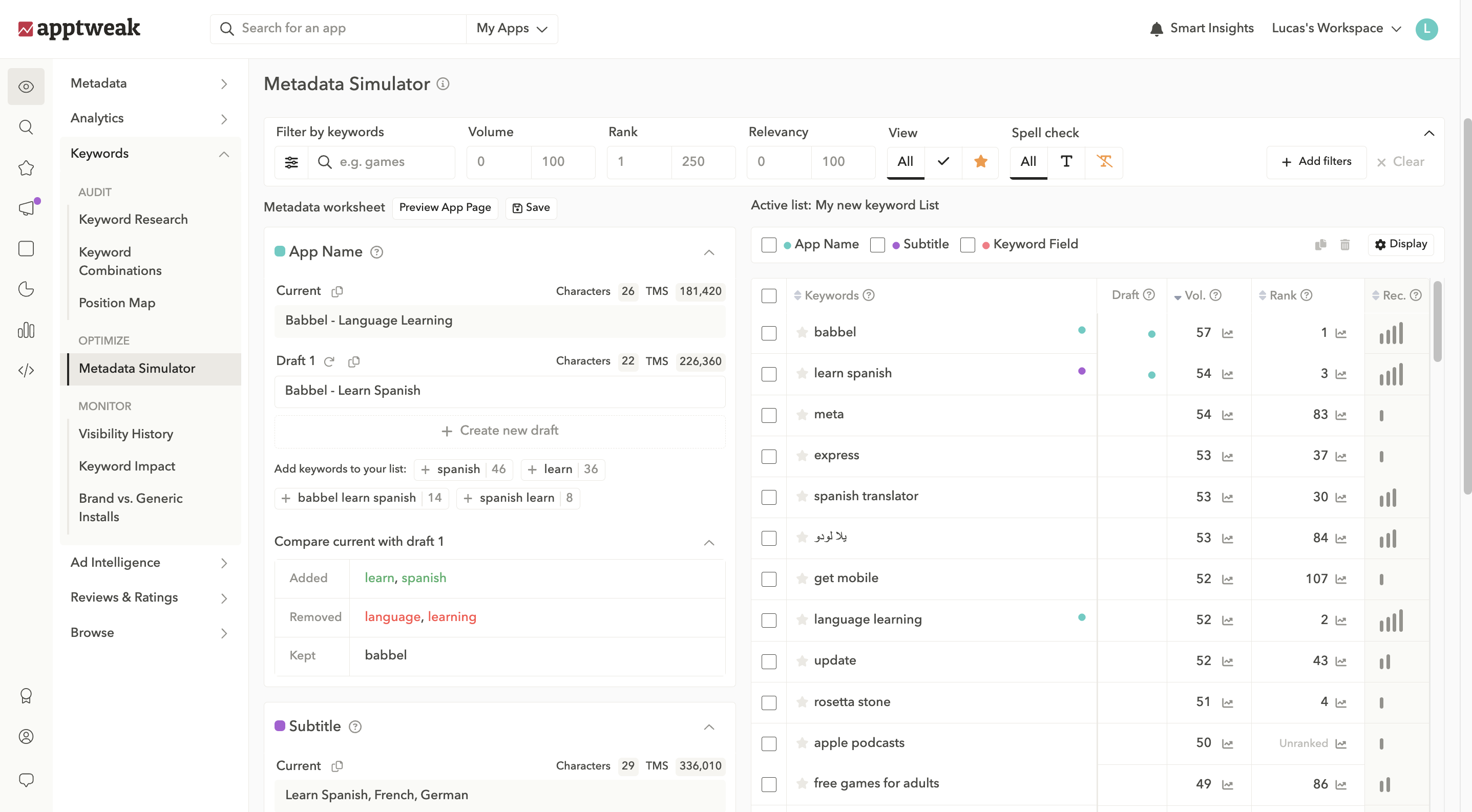Tick the Keyword Field filter checkbox
The height and width of the screenshot is (812, 1472).
pos(968,245)
